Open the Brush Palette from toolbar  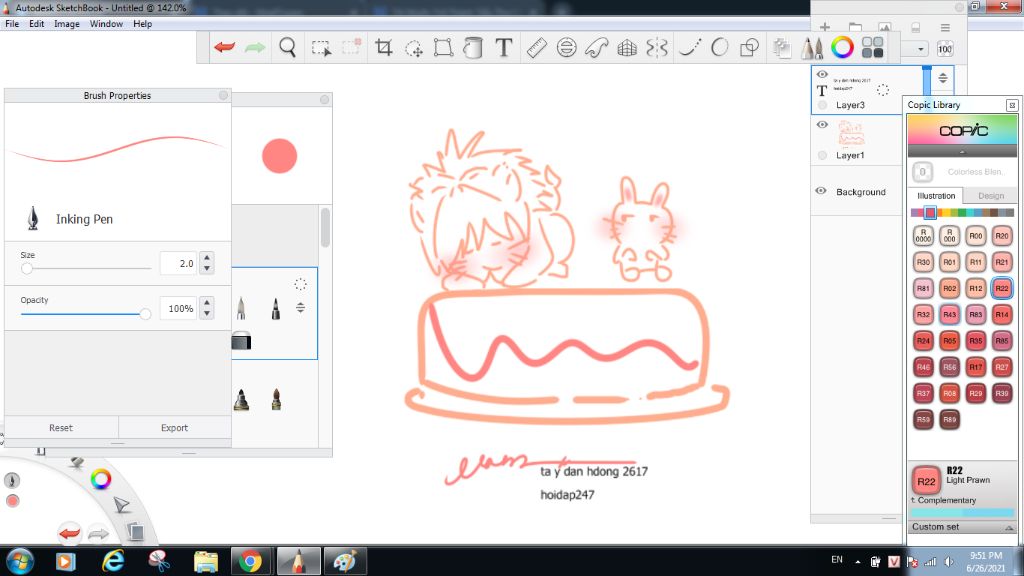pos(812,47)
